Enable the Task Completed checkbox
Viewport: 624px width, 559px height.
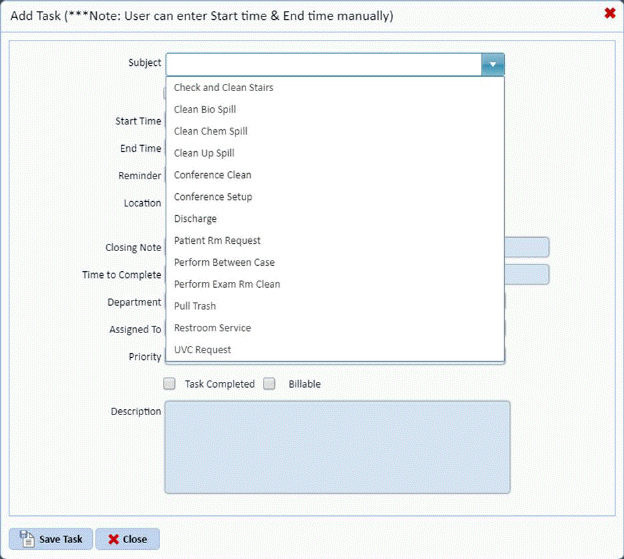(170, 384)
